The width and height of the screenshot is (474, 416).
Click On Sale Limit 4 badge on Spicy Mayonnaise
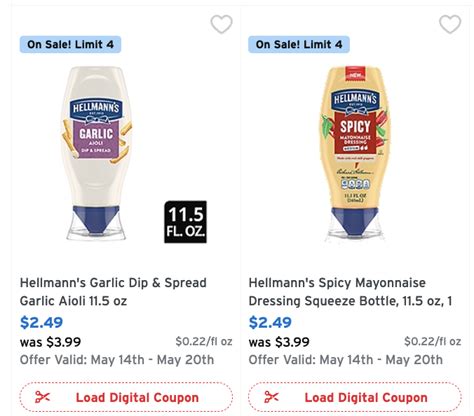click(x=299, y=44)
